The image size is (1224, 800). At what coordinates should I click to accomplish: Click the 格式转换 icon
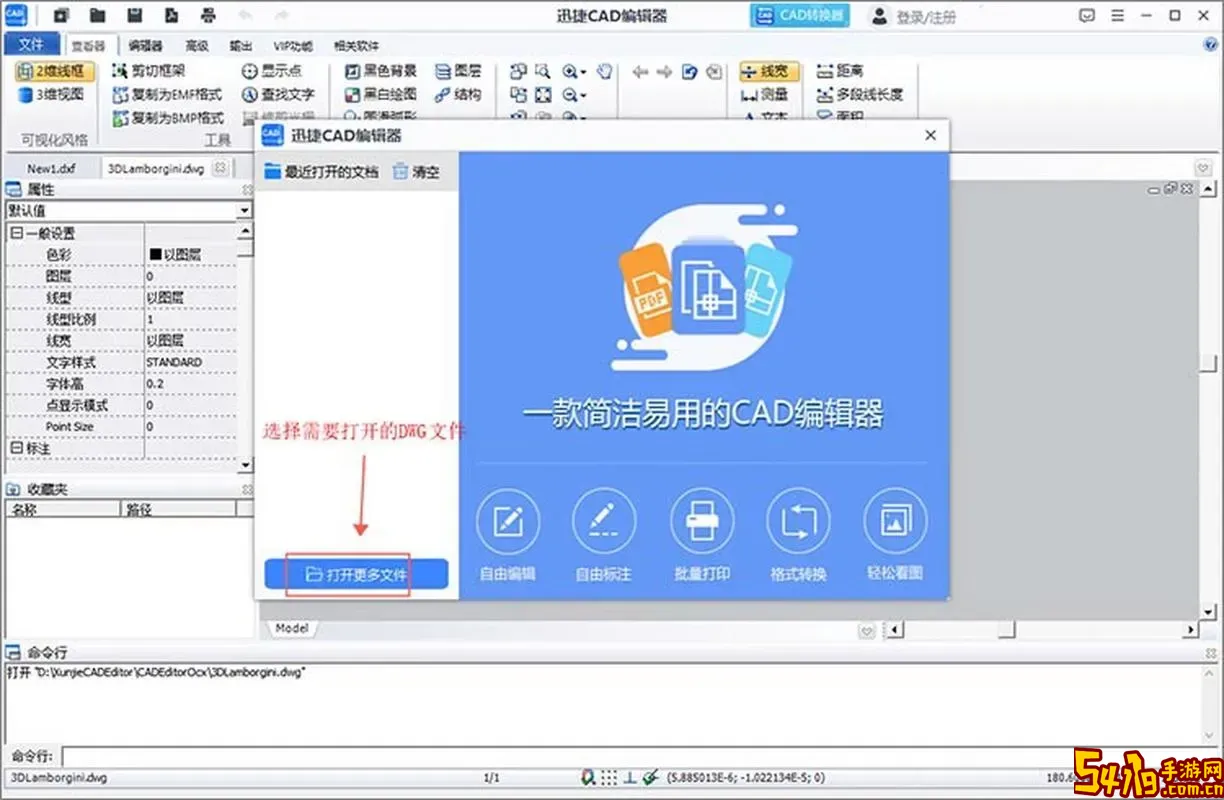click(x=798, y=522)
